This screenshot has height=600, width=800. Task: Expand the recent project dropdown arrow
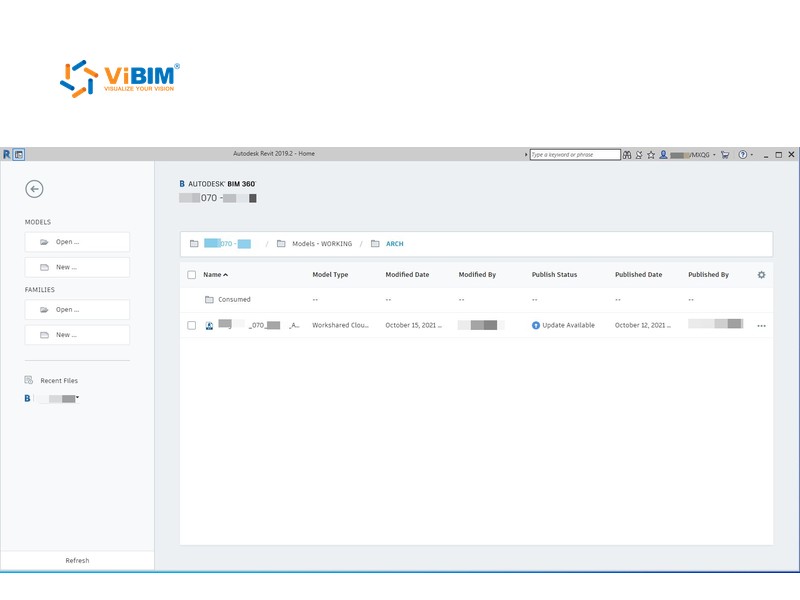78,397
